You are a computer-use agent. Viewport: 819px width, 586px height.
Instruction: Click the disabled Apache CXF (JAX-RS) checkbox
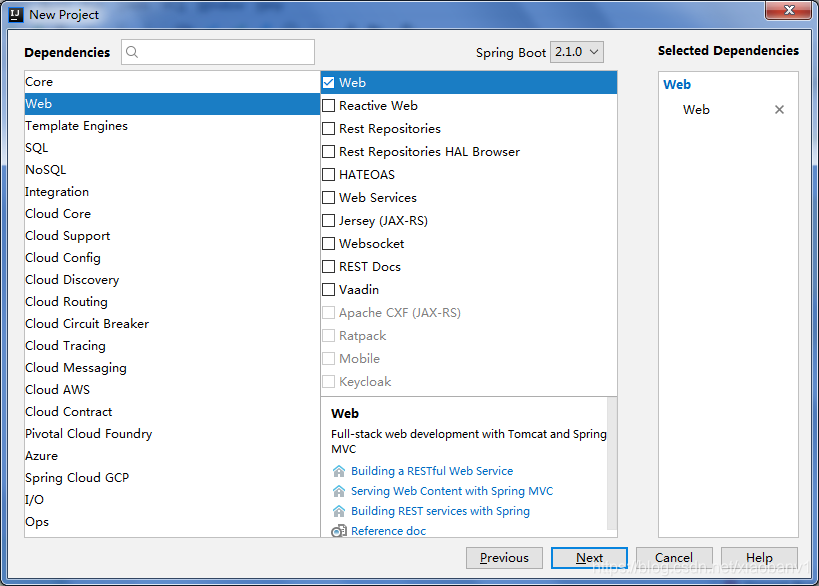click(x=329, y=312)
